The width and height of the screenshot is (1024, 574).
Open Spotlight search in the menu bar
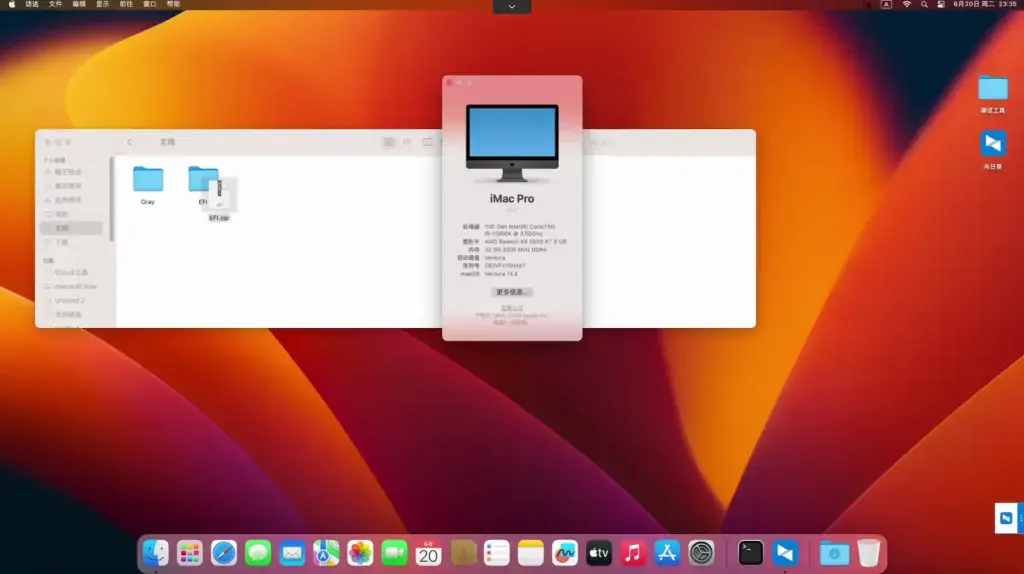click(x=924, y=4)
